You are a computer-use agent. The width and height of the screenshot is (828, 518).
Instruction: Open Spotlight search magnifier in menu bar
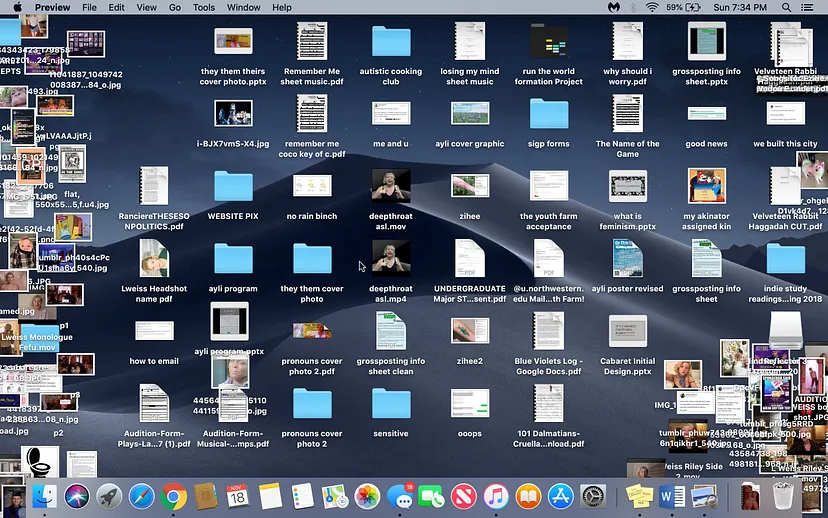coord(786,7)
